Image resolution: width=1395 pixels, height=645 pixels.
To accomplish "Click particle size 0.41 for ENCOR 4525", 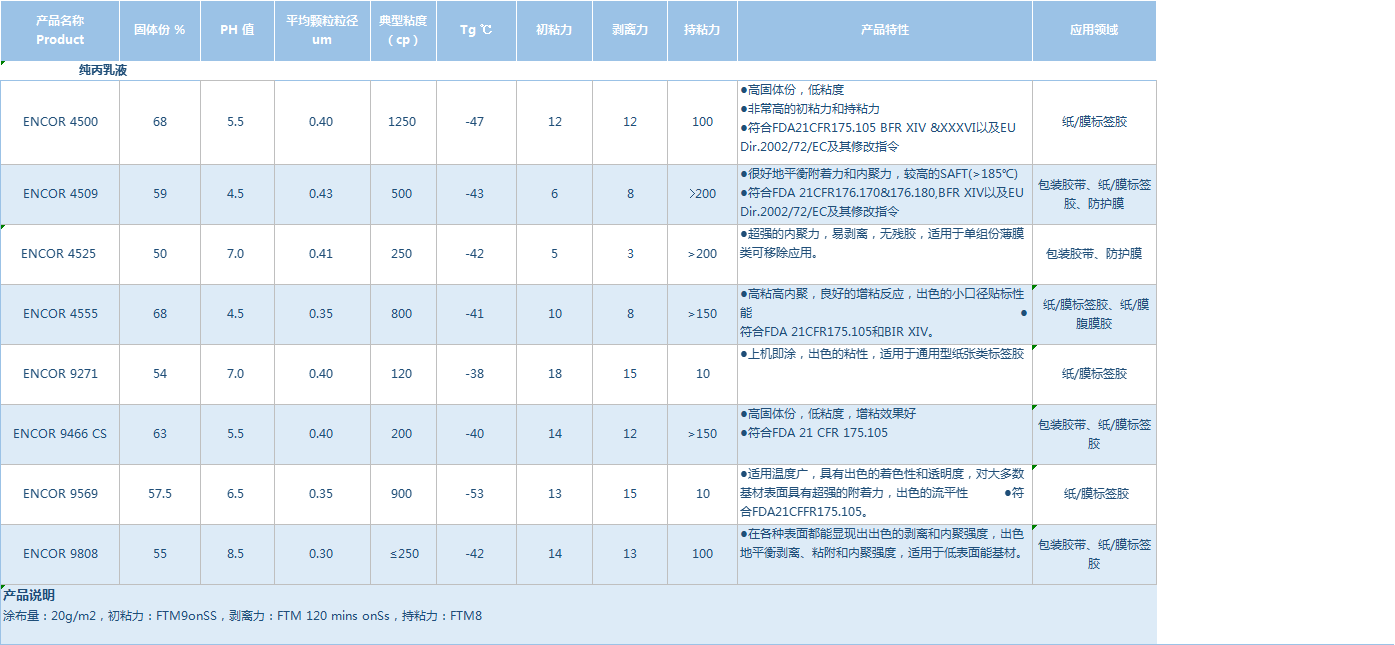I will (321, 254).
